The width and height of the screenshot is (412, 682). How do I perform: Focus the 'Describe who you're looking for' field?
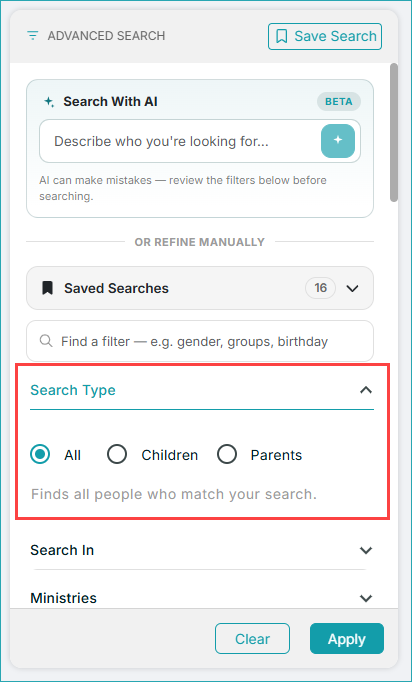[180, 141]
